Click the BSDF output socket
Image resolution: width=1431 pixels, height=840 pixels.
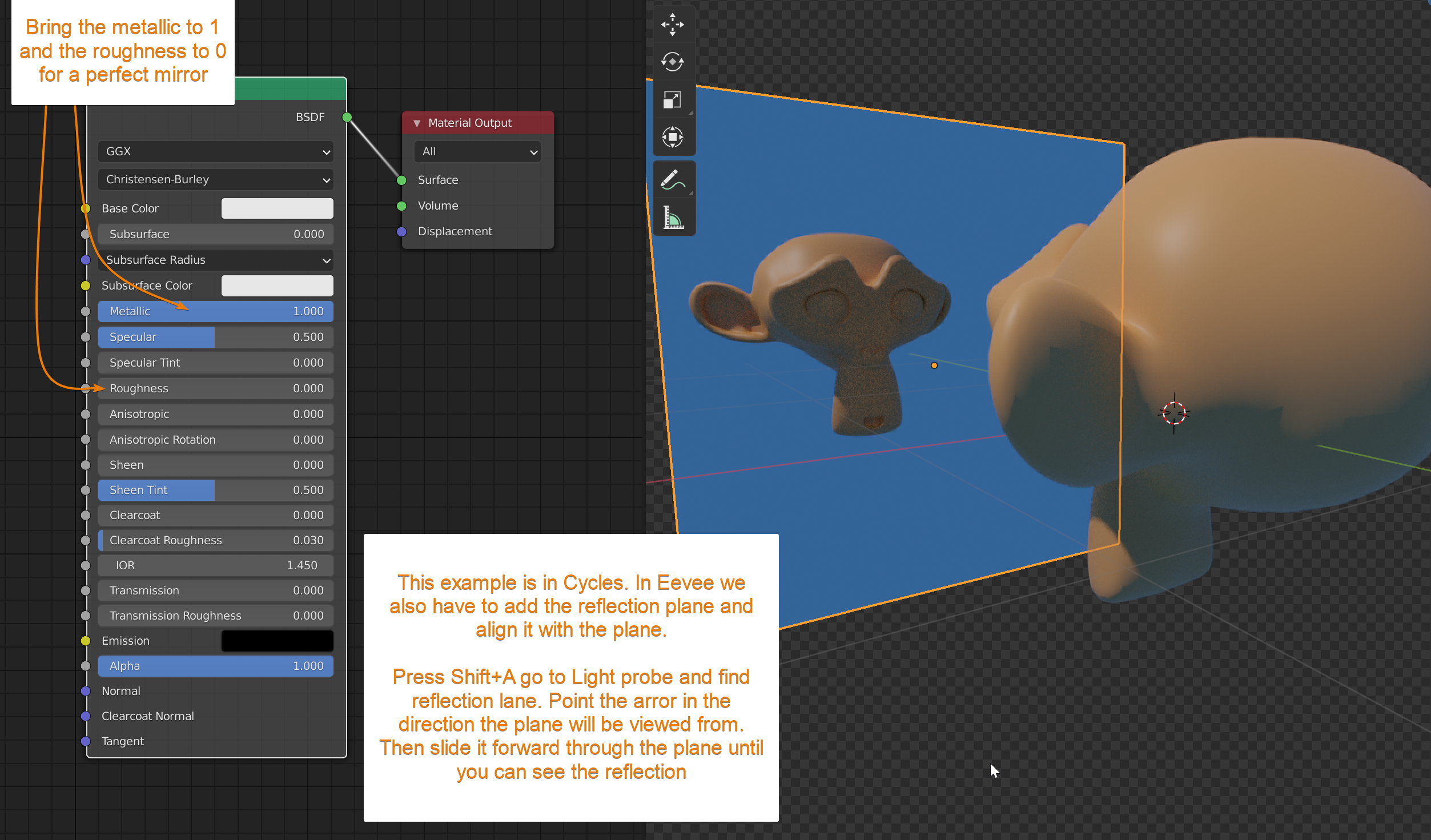click(347, 117)
